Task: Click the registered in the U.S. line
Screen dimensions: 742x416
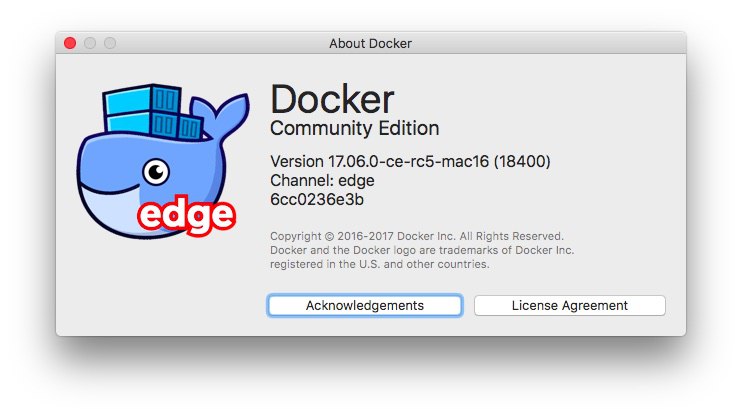Action: [379, 264]
